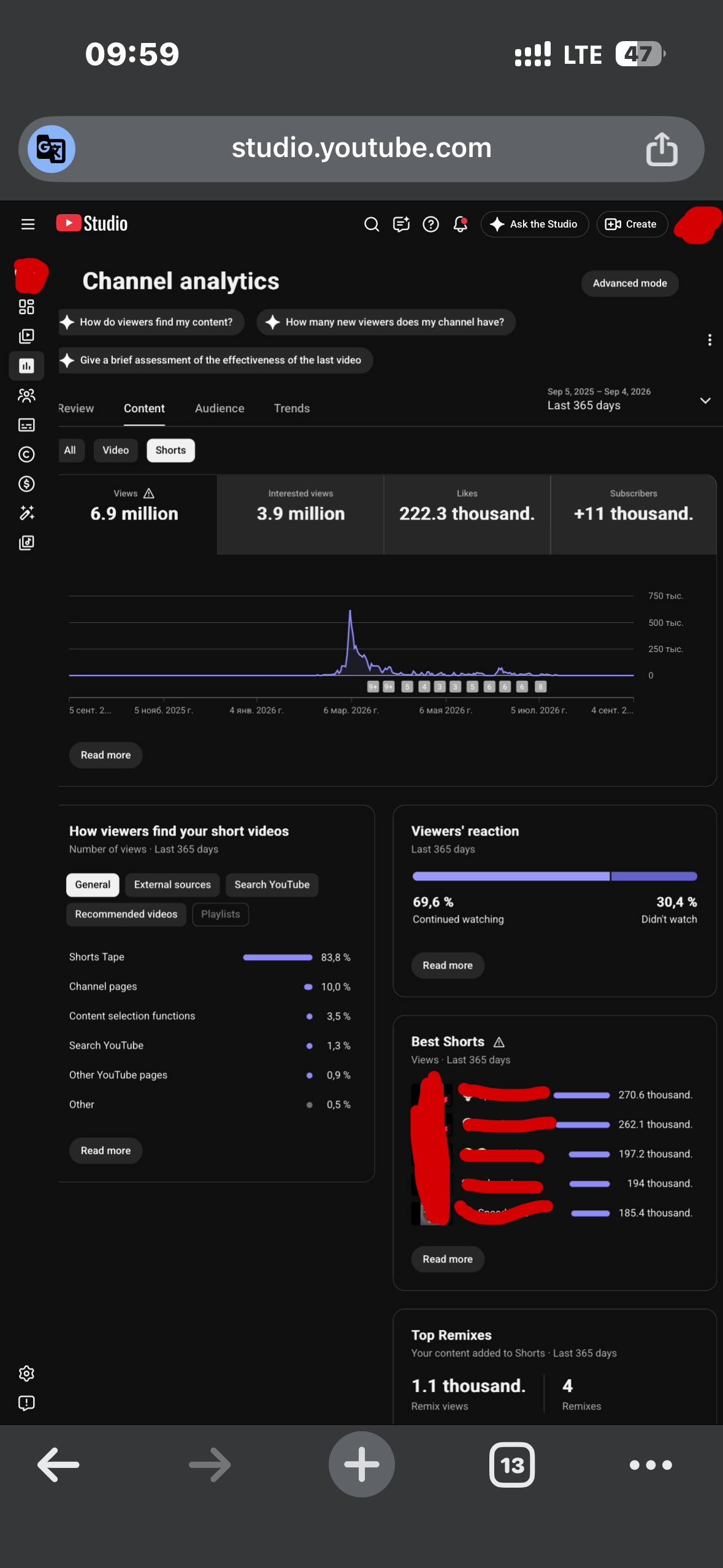The height and width of the screenshot is (1568, 723).
Task: Open the Copyright icon in the sidebar
Action: point(26,455)
